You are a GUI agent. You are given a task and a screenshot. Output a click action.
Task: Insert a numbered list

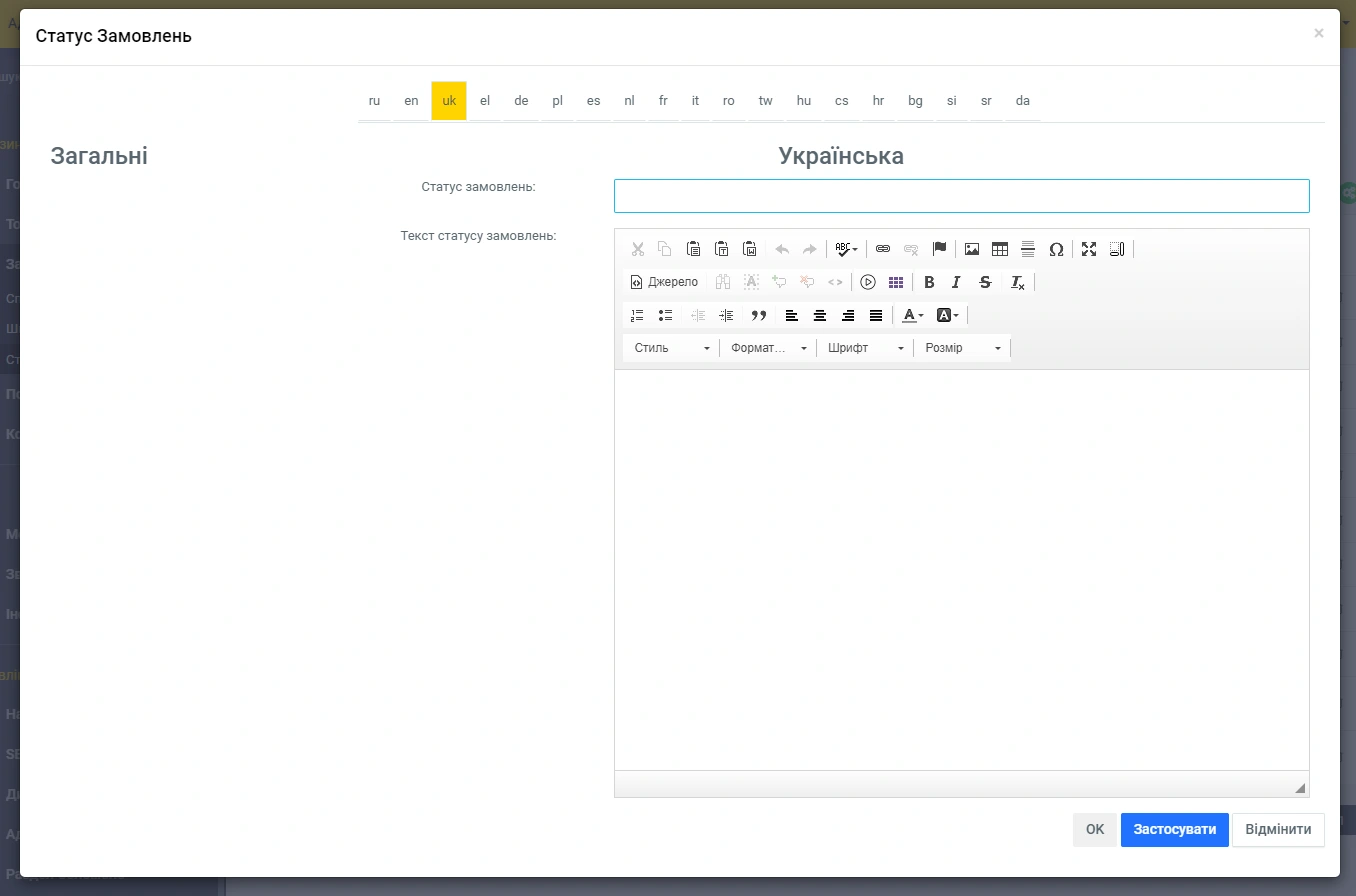[x=637, y=315]
